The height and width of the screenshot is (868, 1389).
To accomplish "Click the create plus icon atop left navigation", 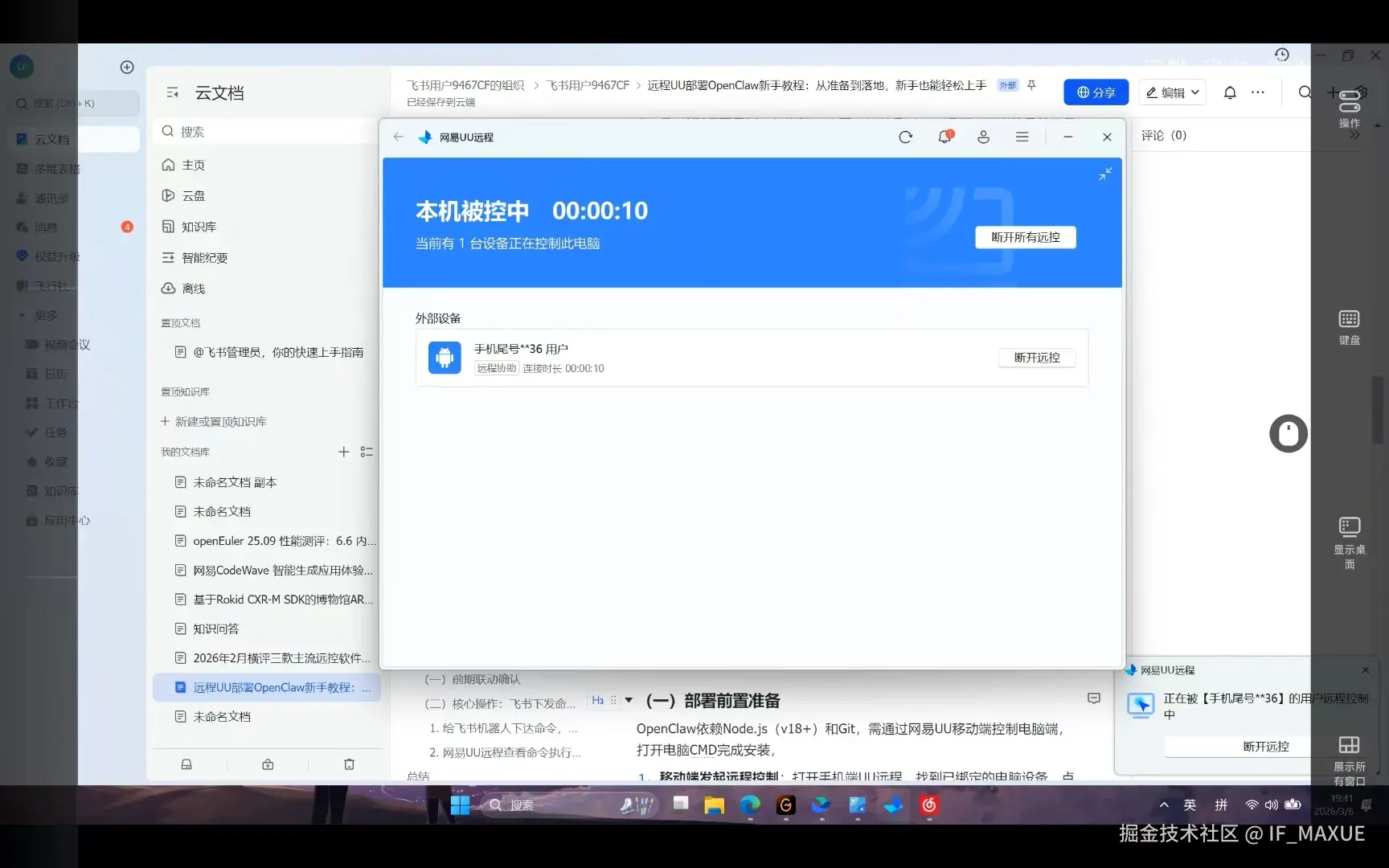I will pos(127,68).
